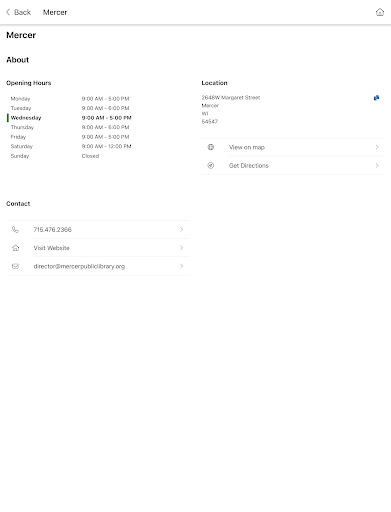
Task: Click chevron on the email row
Action: [182, 266]
